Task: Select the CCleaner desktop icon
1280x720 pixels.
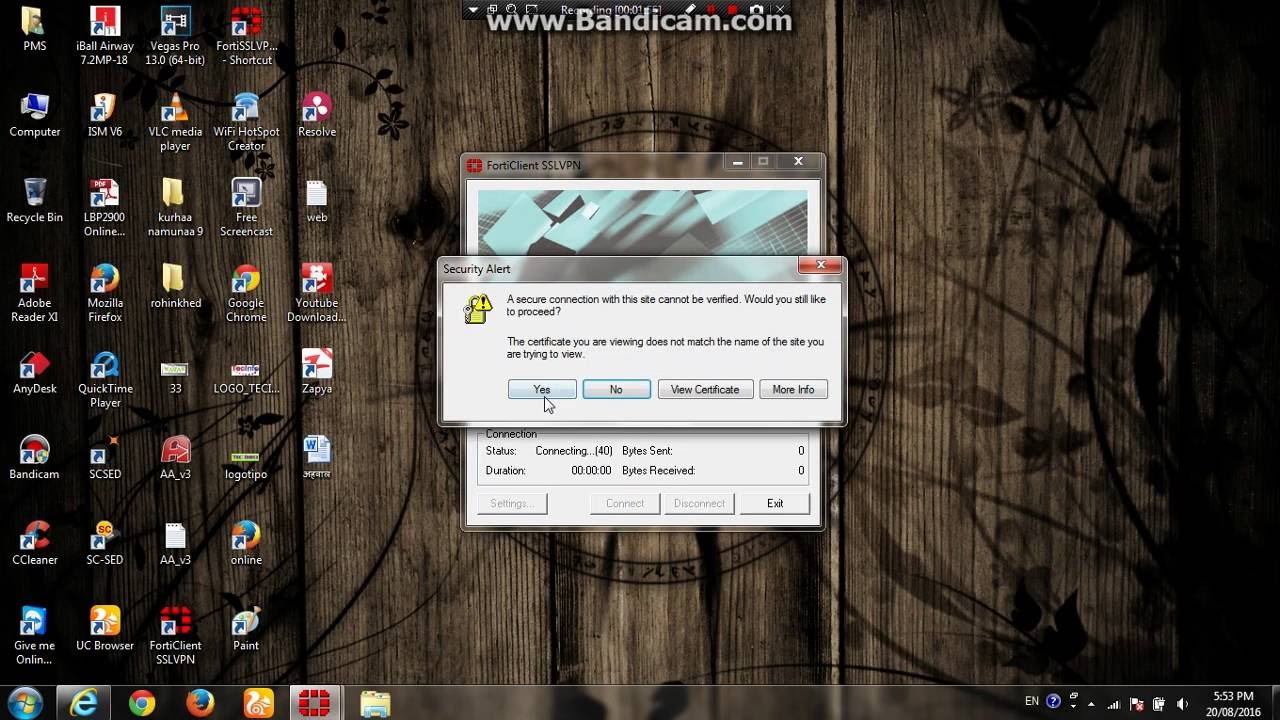Action: (x=35, y=543)
